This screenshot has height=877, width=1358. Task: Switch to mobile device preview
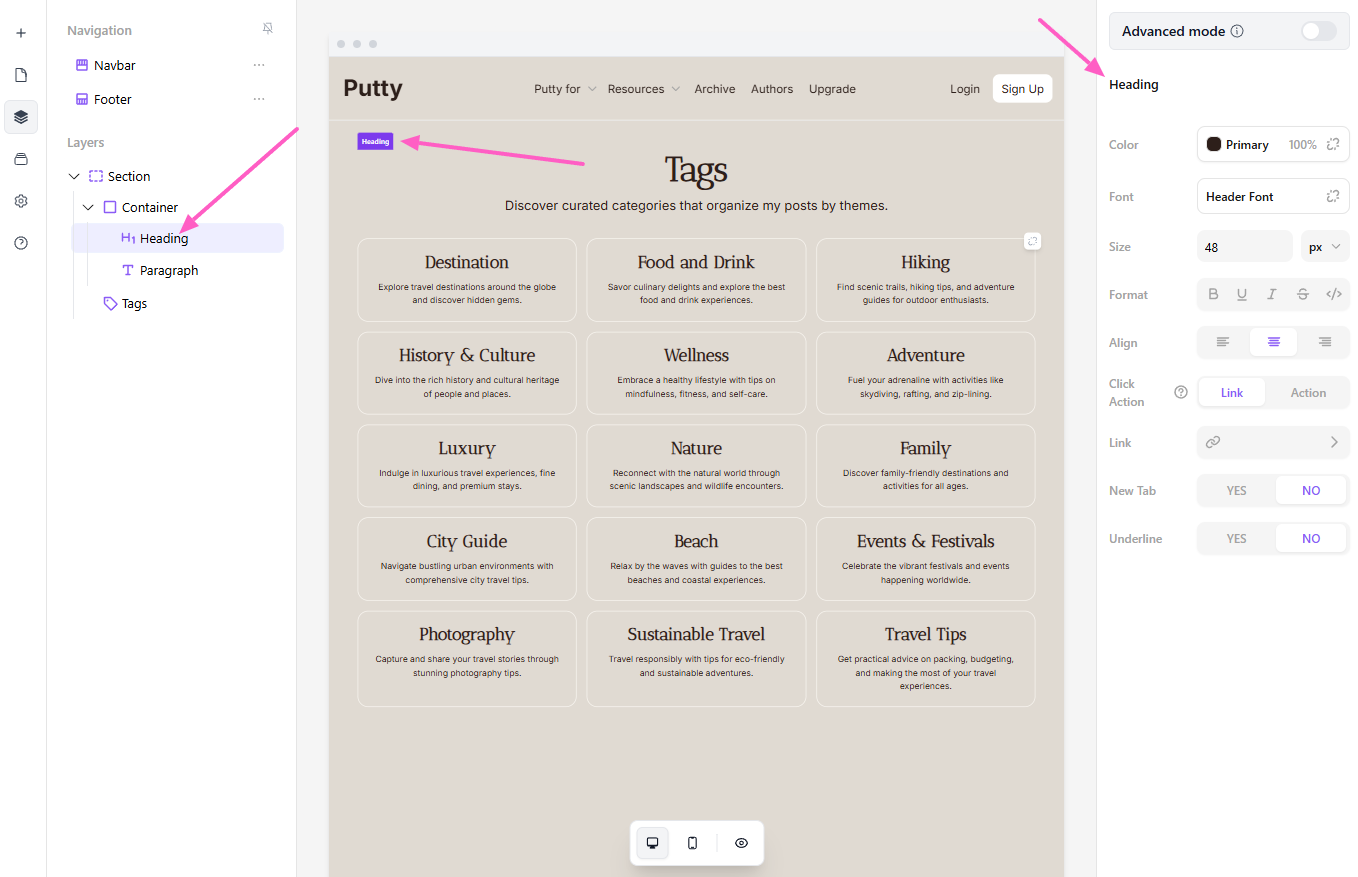pos(692,843)
